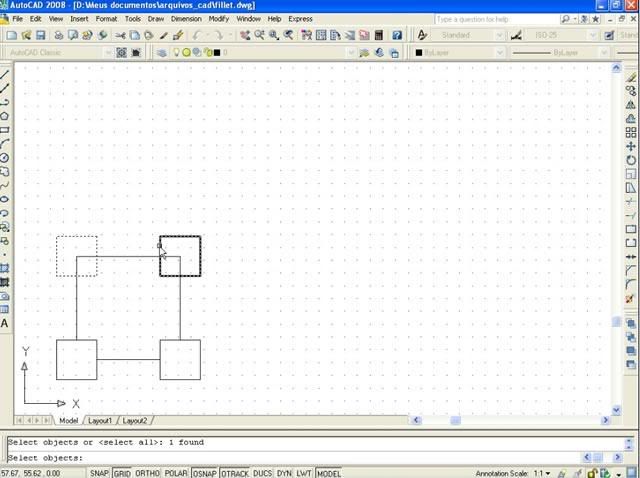Select the Line tool in draw toolbar
Screen dimensions: 640x478
[5, 74]
